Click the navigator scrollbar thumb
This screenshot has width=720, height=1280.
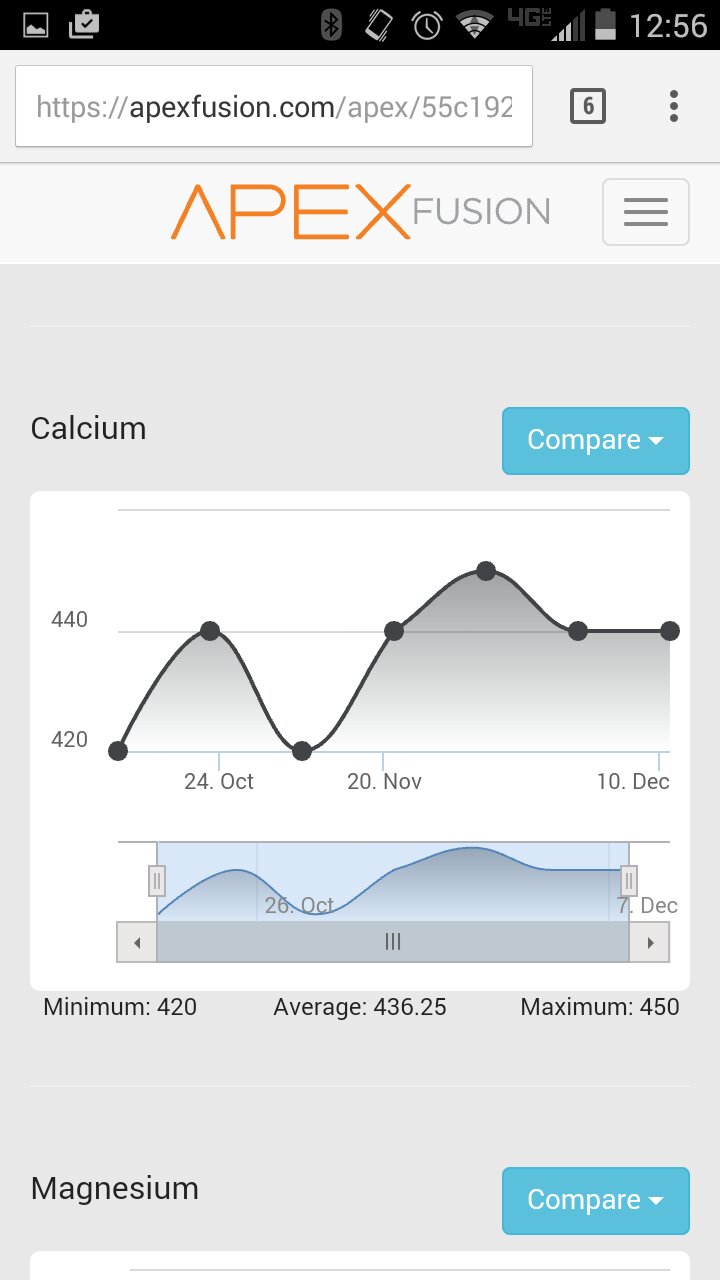coord(393,942)
